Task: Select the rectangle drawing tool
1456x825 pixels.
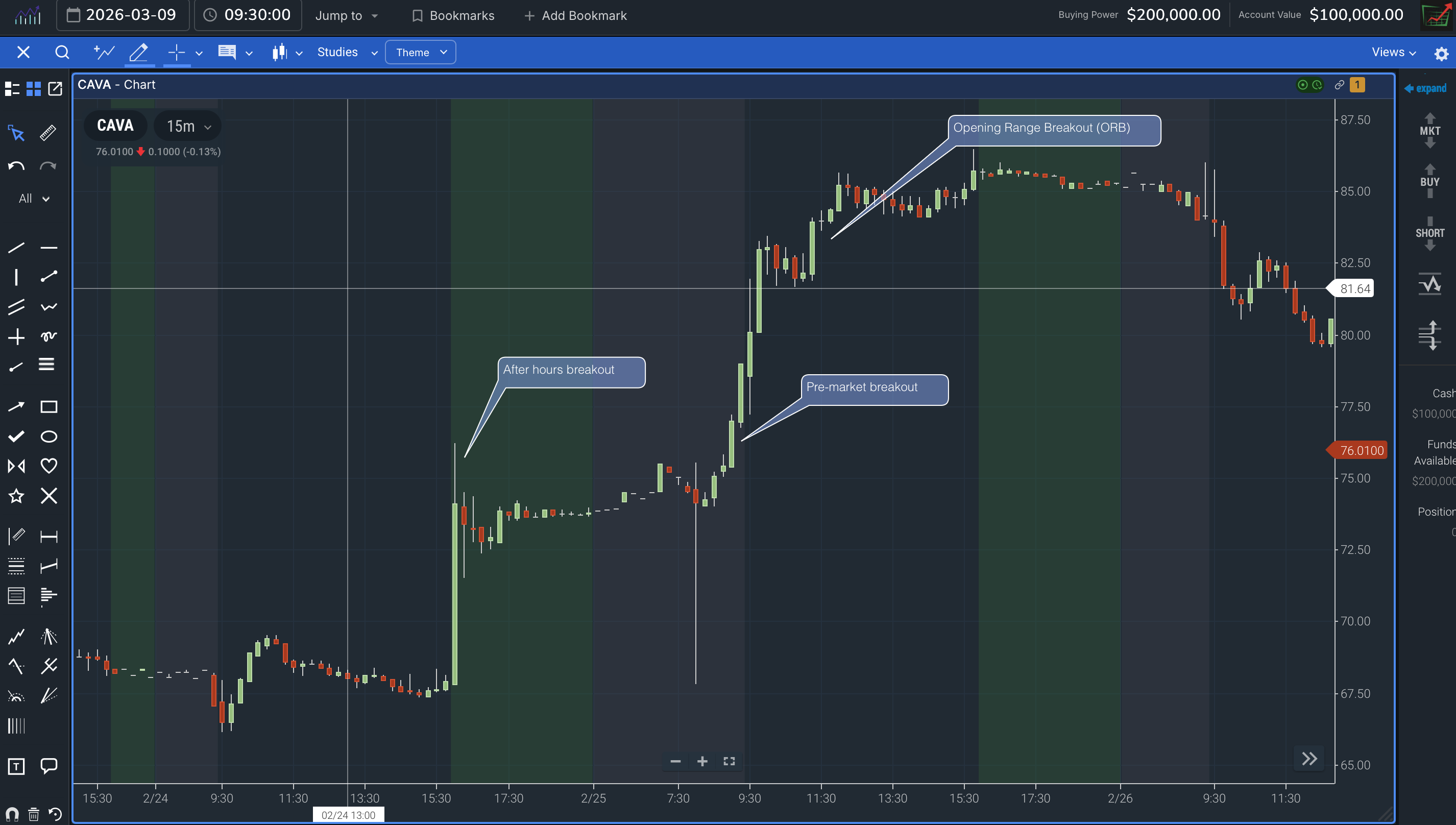Action: (x=48, y=406)
